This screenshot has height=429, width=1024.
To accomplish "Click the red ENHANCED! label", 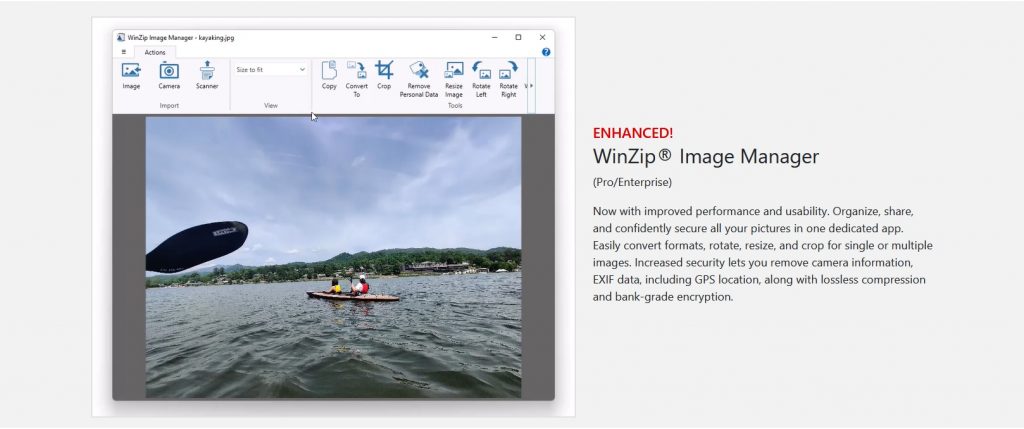I will click(x=633, y=133).
